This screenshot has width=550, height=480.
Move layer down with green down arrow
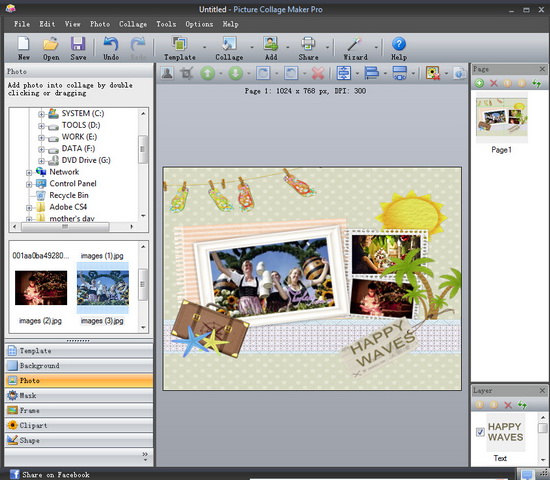coord(236,73)
